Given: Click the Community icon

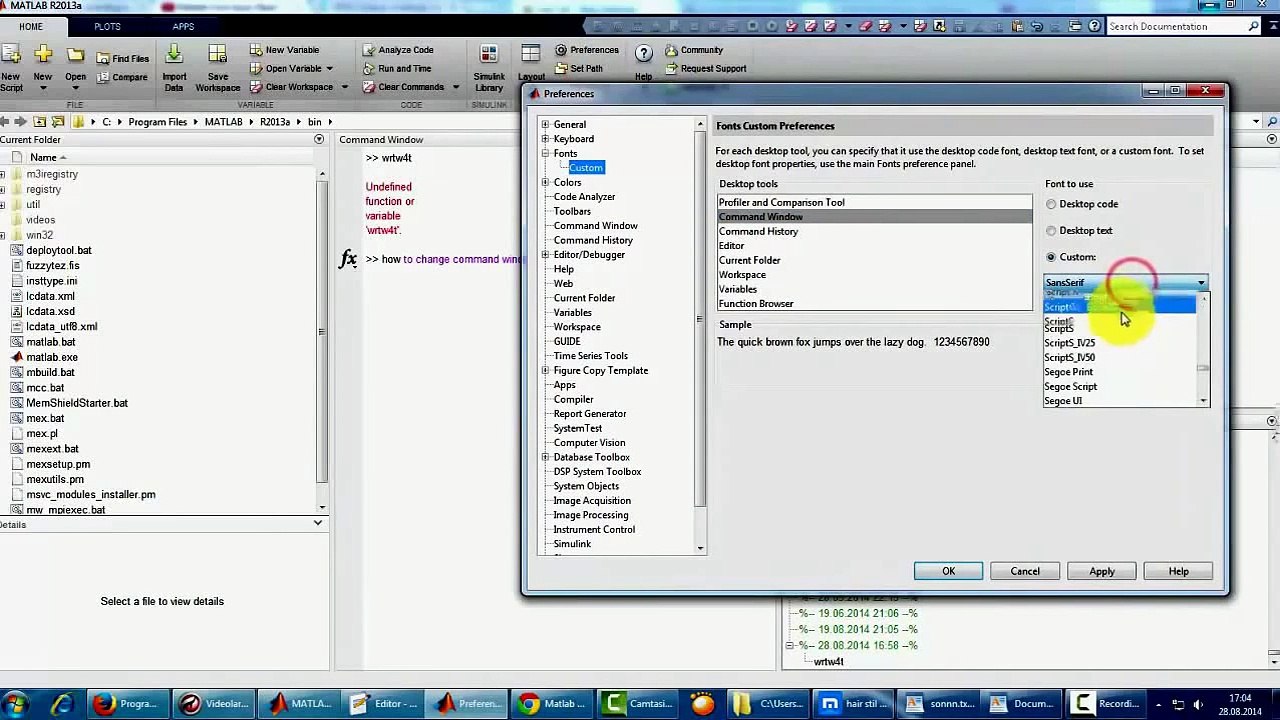Looking at the screenshot, I should pyautogui.click(x=672, y=50).
